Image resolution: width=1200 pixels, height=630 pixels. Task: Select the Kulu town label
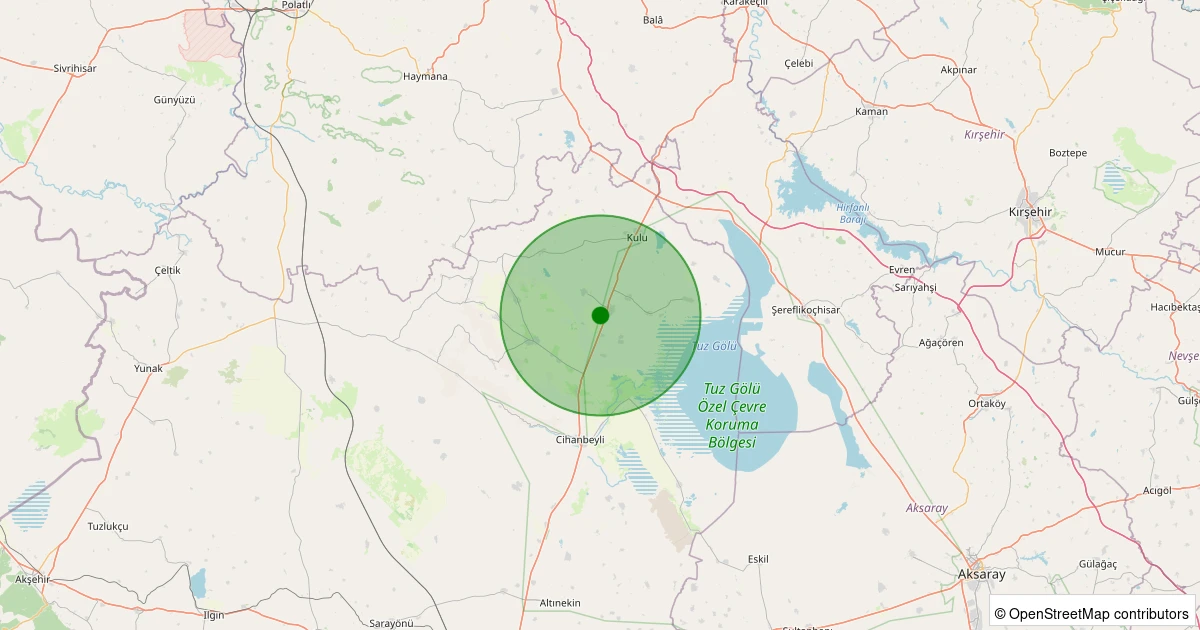point(637,237)
